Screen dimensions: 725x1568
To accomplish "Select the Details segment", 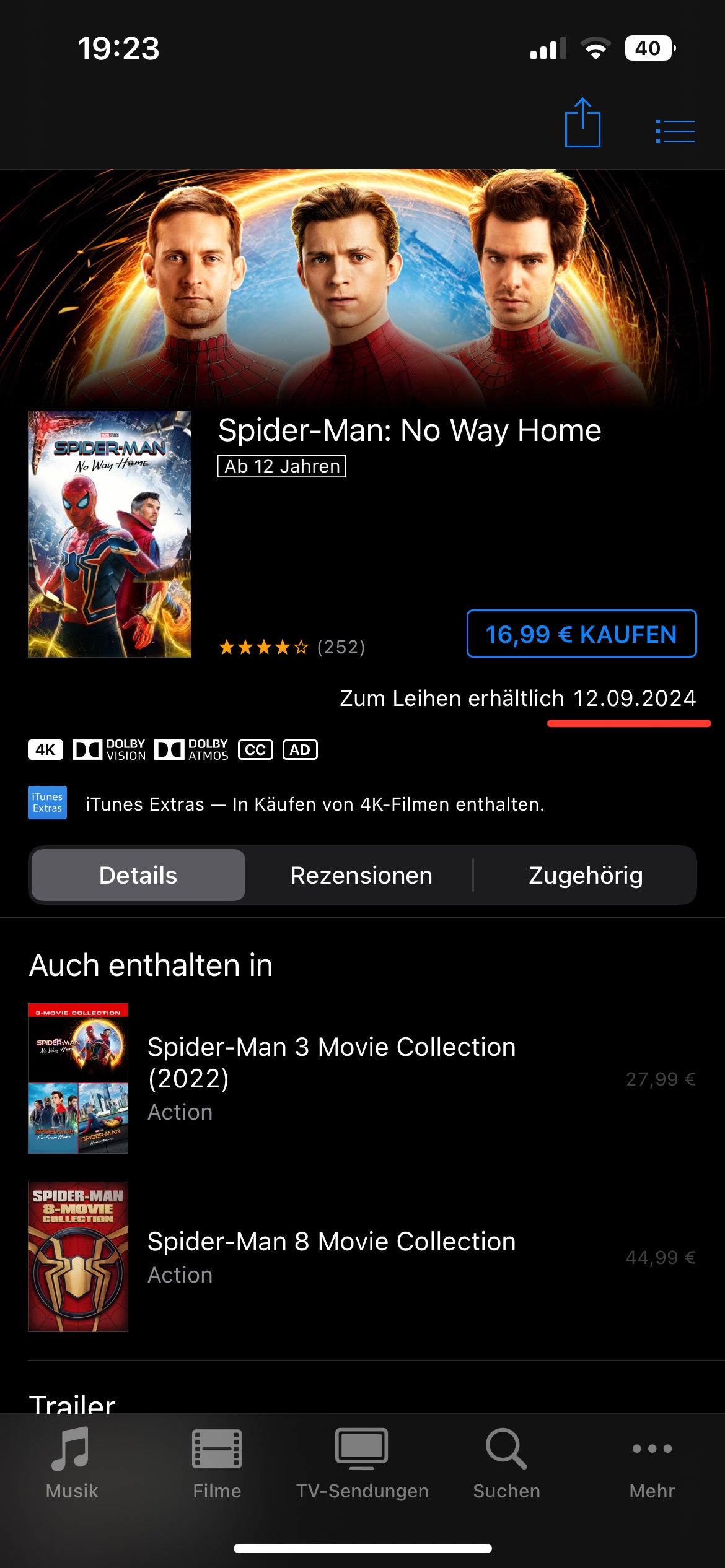I will click(138, 875).
